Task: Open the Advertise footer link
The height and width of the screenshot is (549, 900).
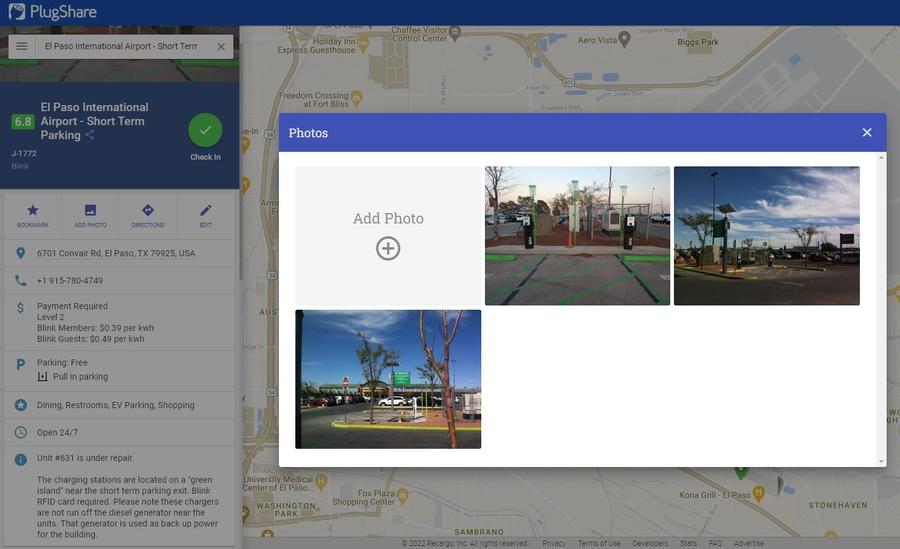Action: point(749,543)
